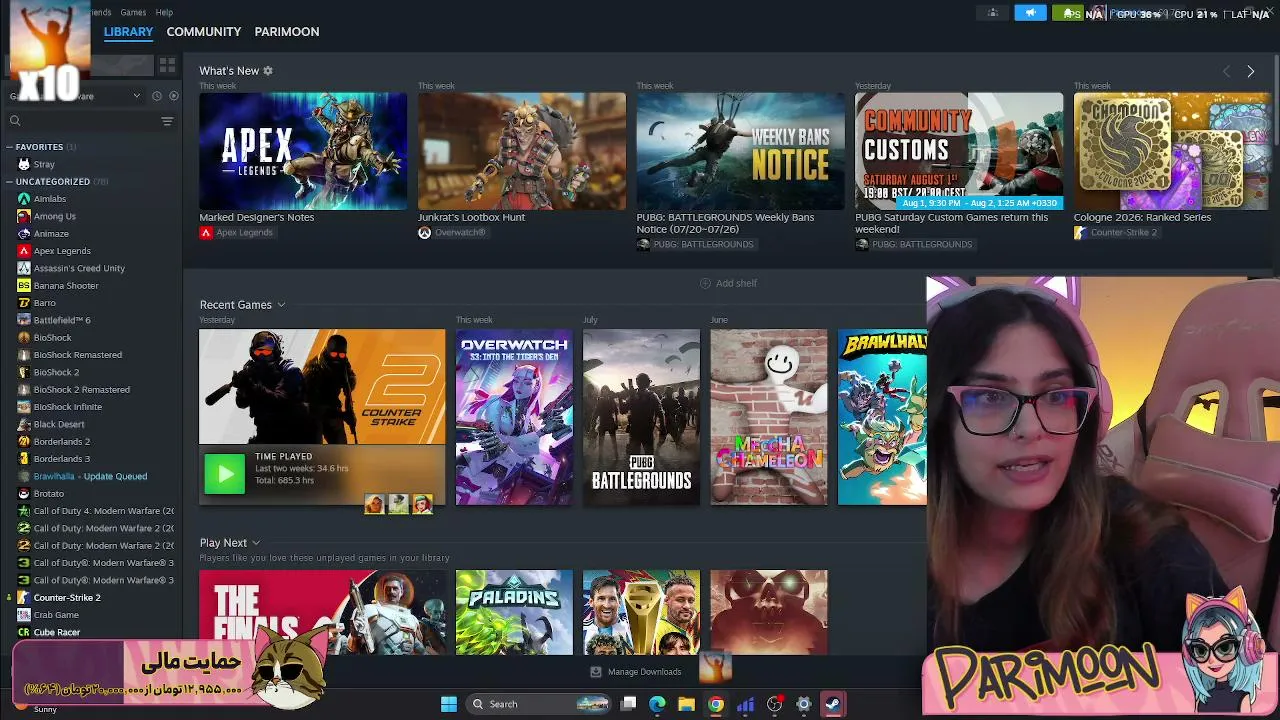
Task: Open the blue announcements megaphone button
Action: pos(1030,13)
